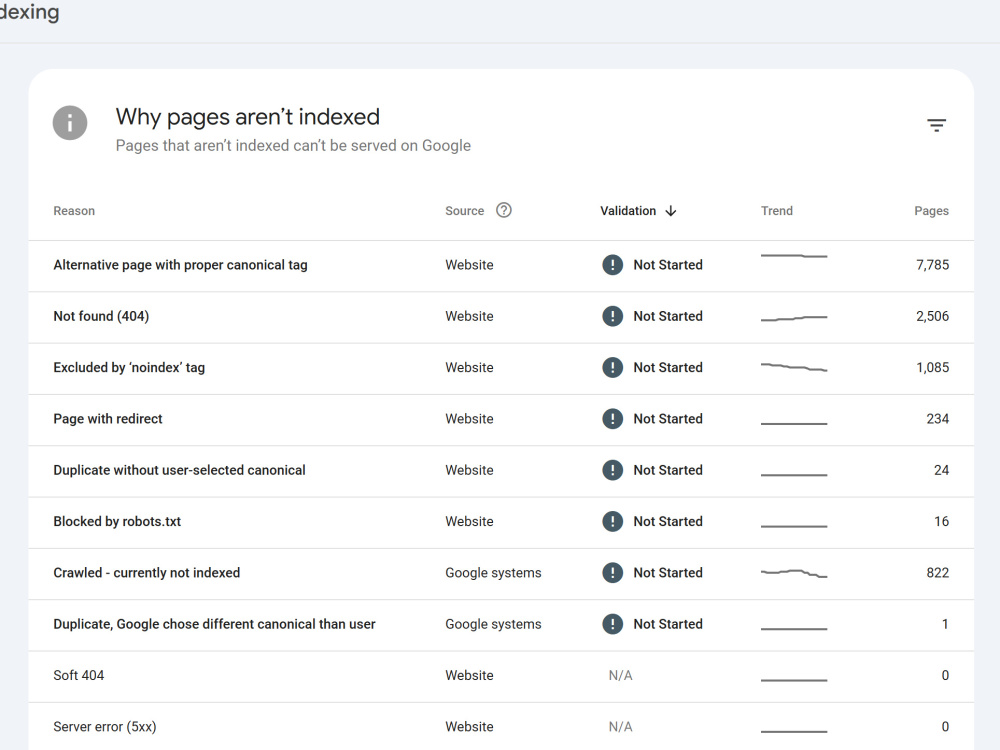1000x750 pixels.
Task: Click 'Not Started' status in Page with redirect row
Action: pos(668,418)
